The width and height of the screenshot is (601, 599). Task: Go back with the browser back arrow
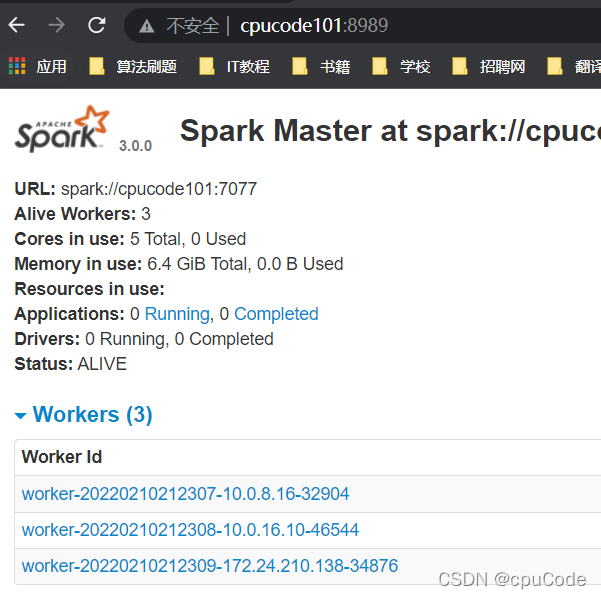[x=16, y=25]
